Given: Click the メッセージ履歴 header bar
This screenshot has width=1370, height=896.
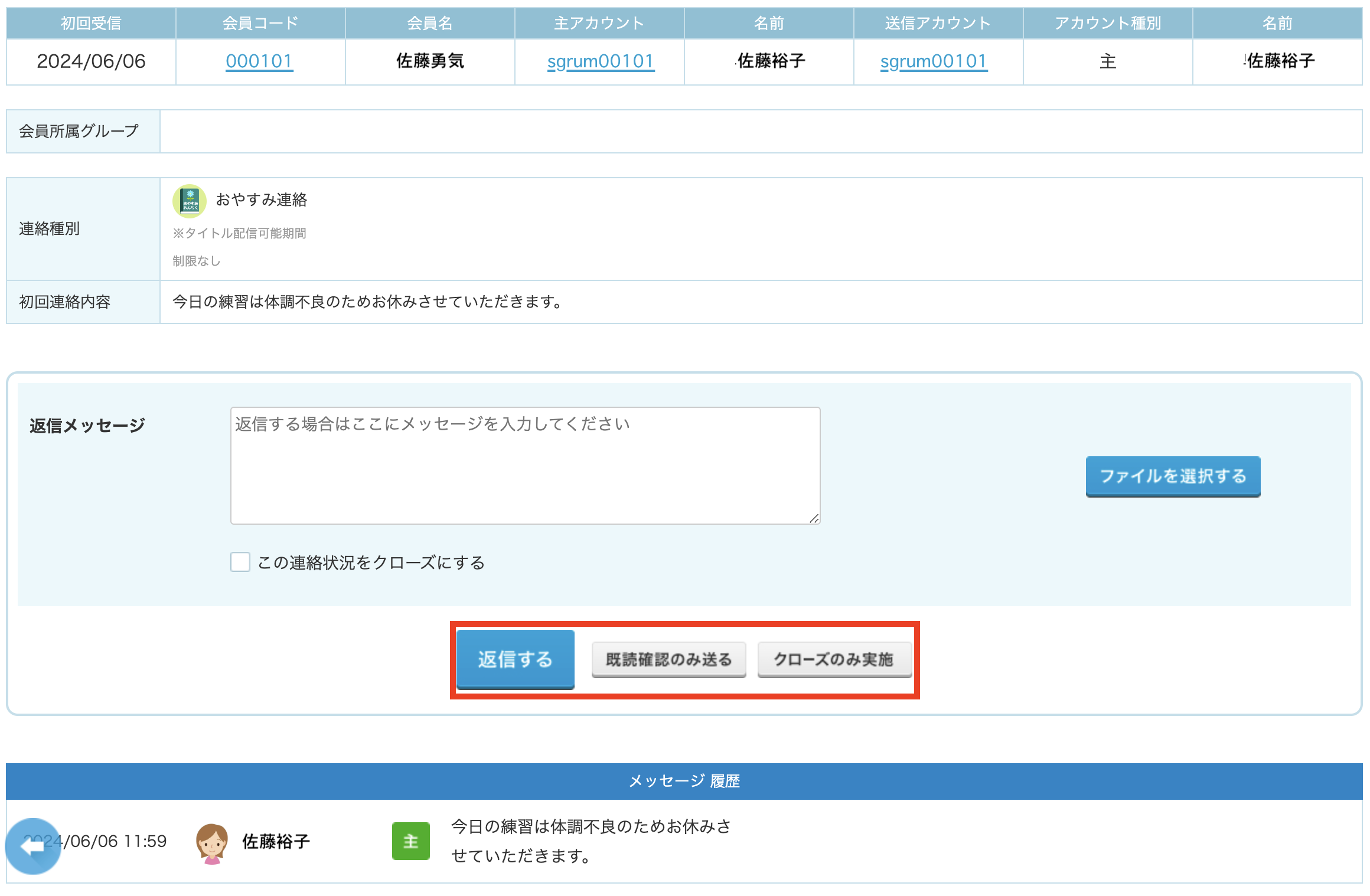Looking at the screenshot, I should click(684, 781).
